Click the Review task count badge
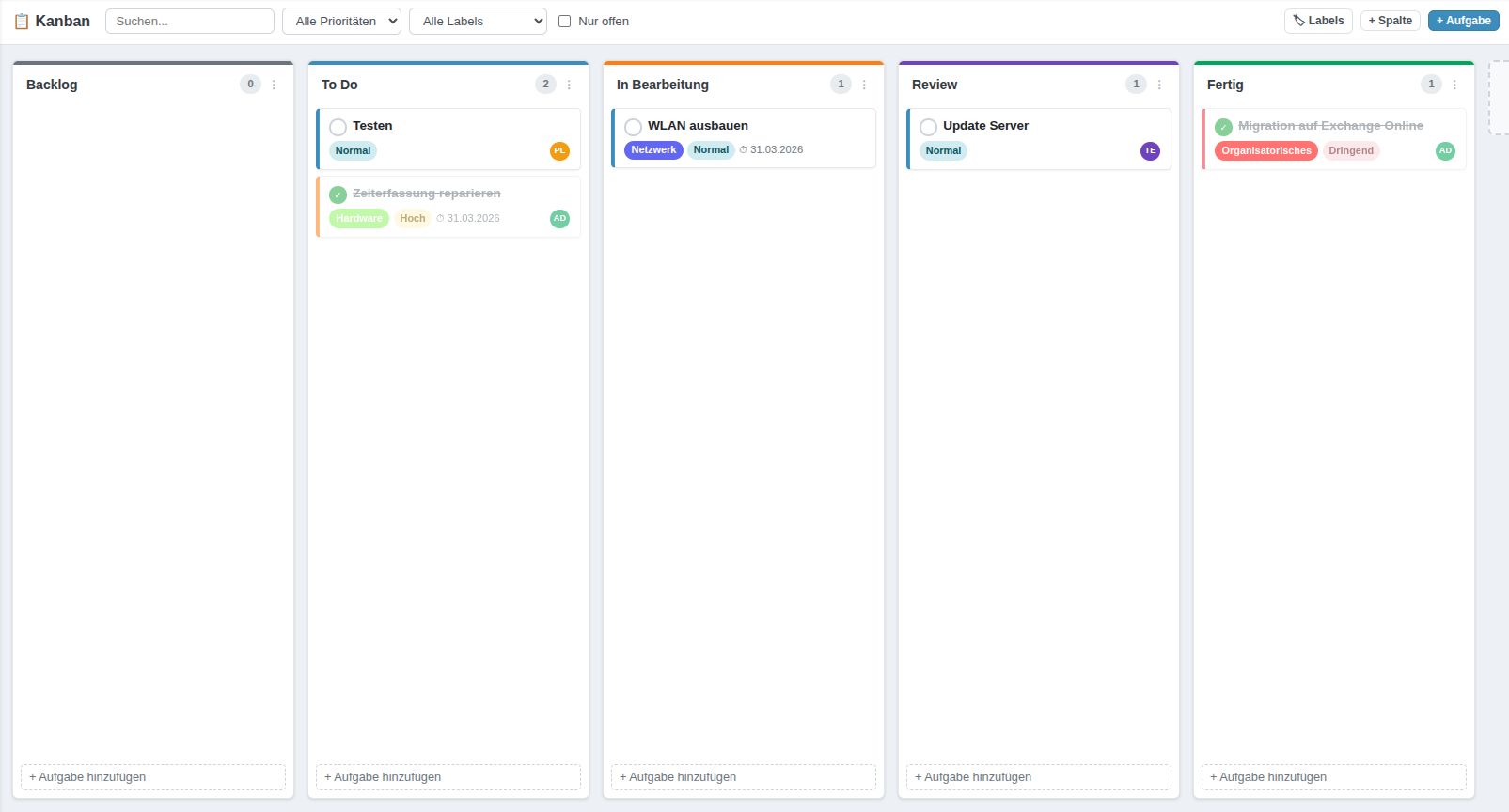The image size is (1509, 812). click(x=1136, y=85)
